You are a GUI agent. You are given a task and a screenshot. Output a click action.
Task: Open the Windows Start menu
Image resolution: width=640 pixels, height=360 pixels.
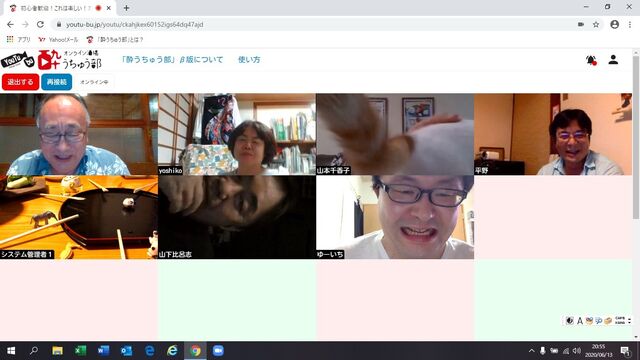tap(11, 351)
